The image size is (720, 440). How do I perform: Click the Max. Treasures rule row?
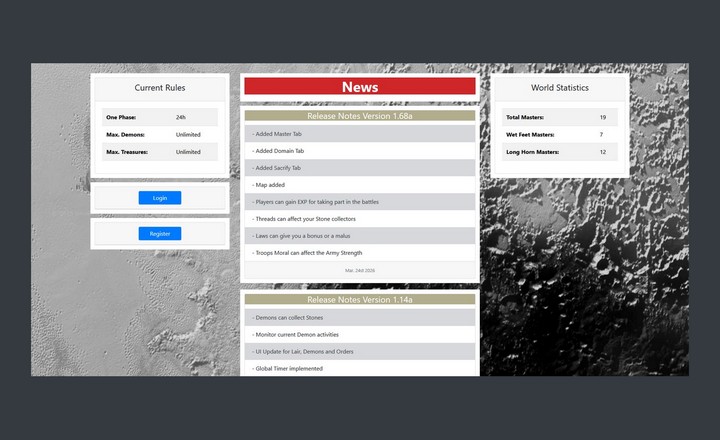coord(160,152)
